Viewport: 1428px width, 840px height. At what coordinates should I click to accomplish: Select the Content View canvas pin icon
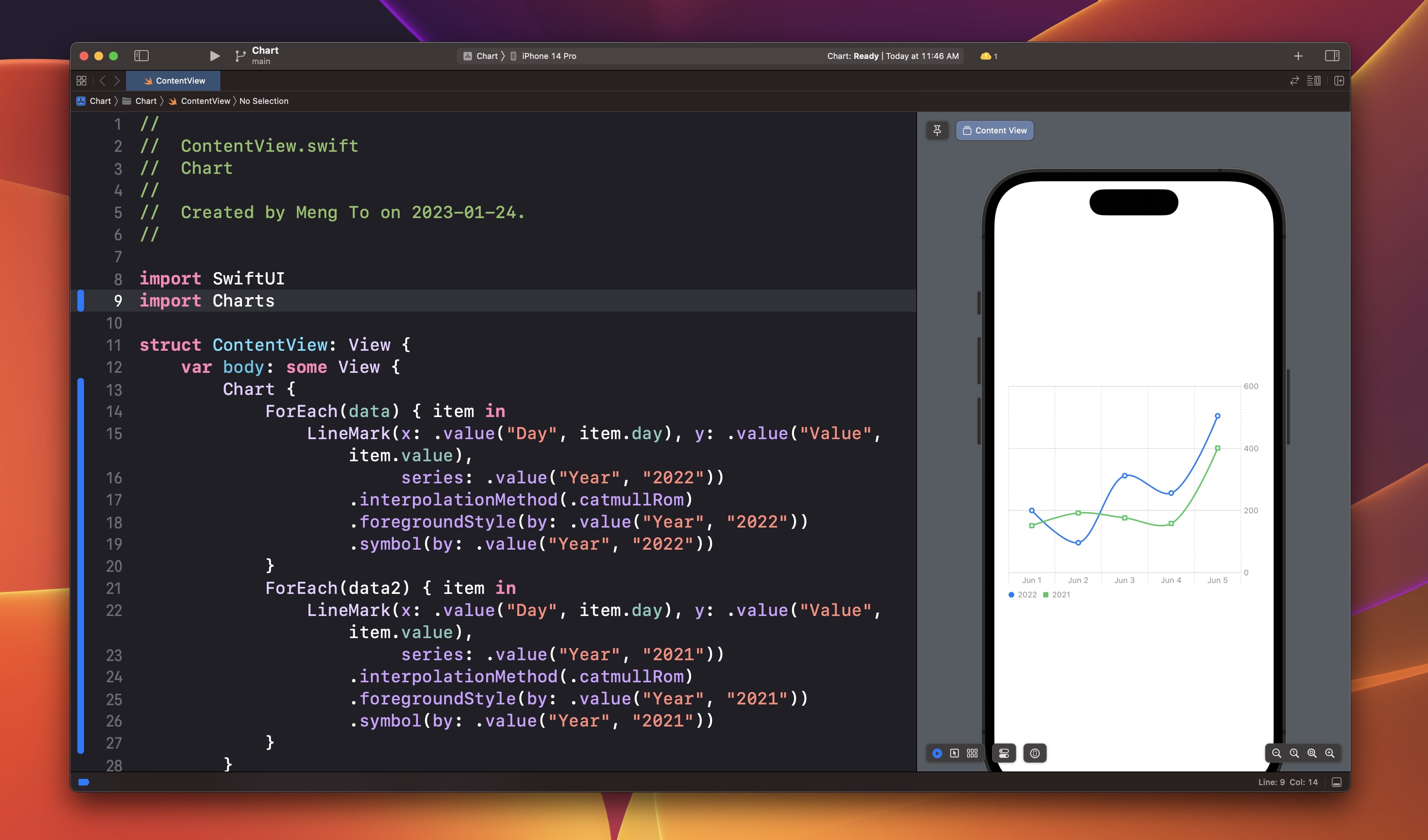pyautogui.click(x=936, y=130)
